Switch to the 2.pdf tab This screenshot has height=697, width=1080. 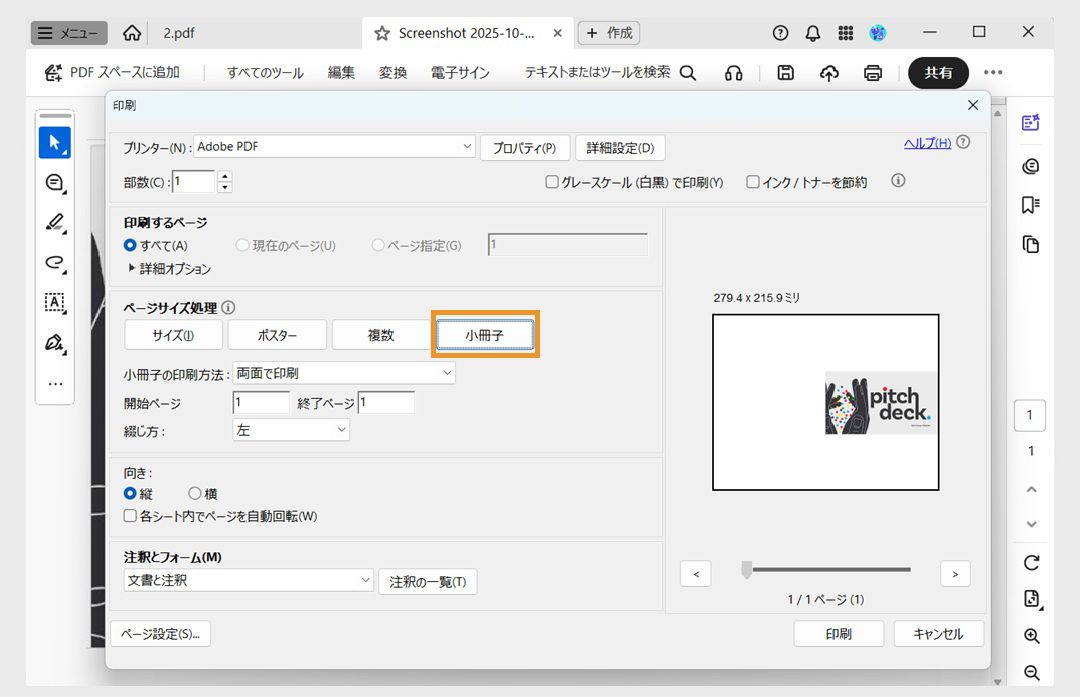[178, 33]
